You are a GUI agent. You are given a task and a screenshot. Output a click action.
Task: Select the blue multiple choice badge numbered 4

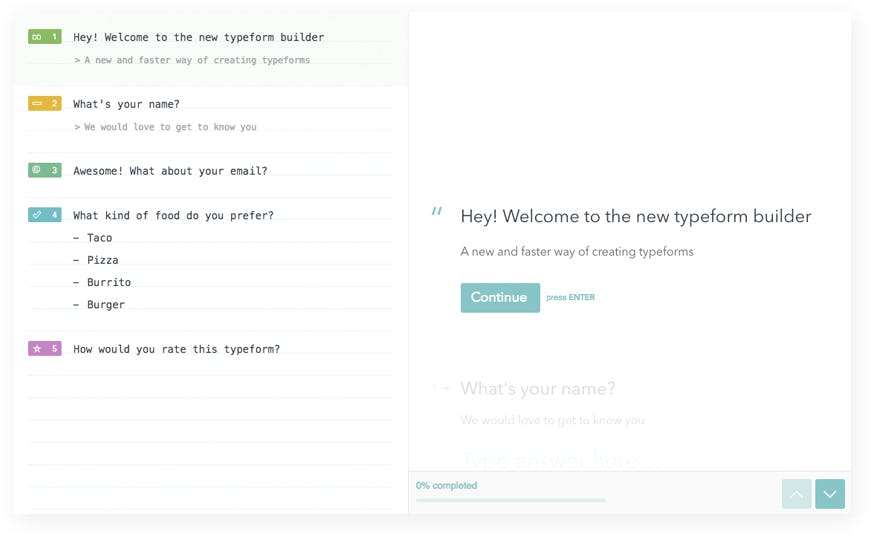[45, 215]
